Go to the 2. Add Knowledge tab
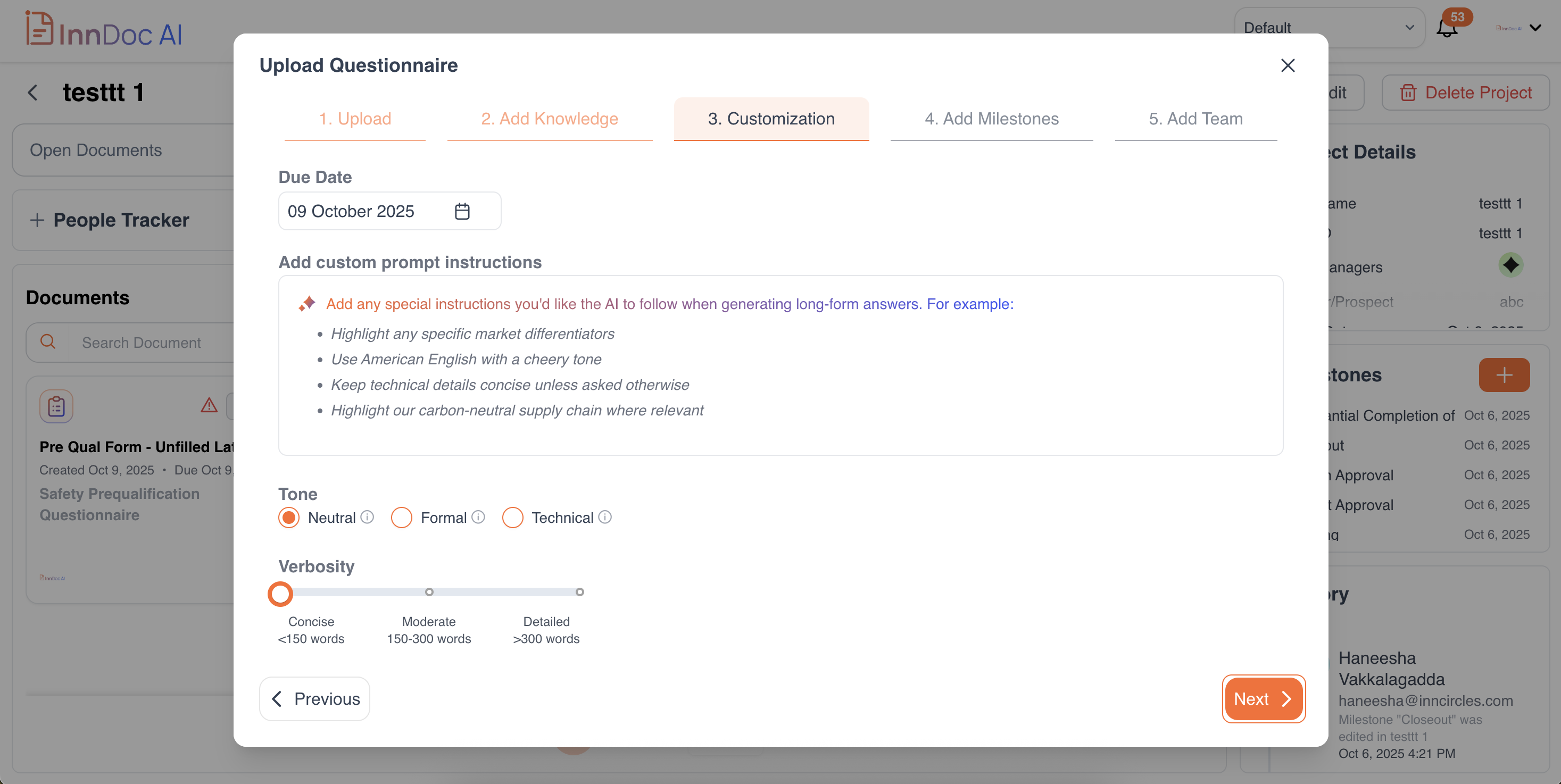1561x784 pixels. [549, 119]
